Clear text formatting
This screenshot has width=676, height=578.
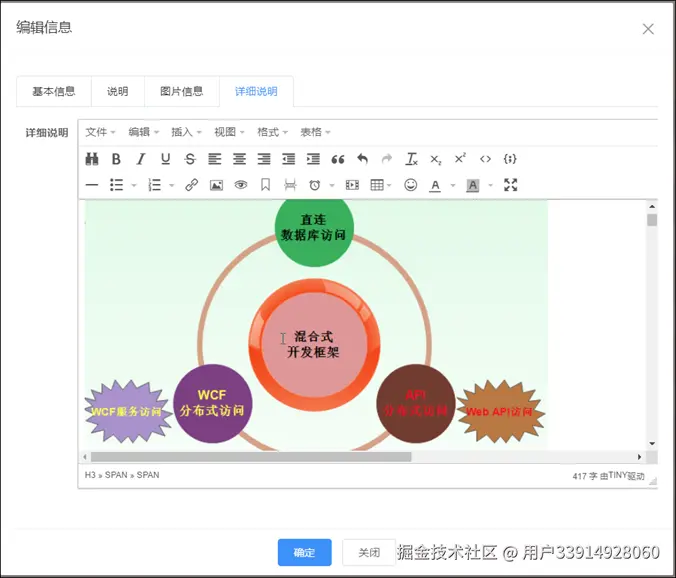(411, 159)
